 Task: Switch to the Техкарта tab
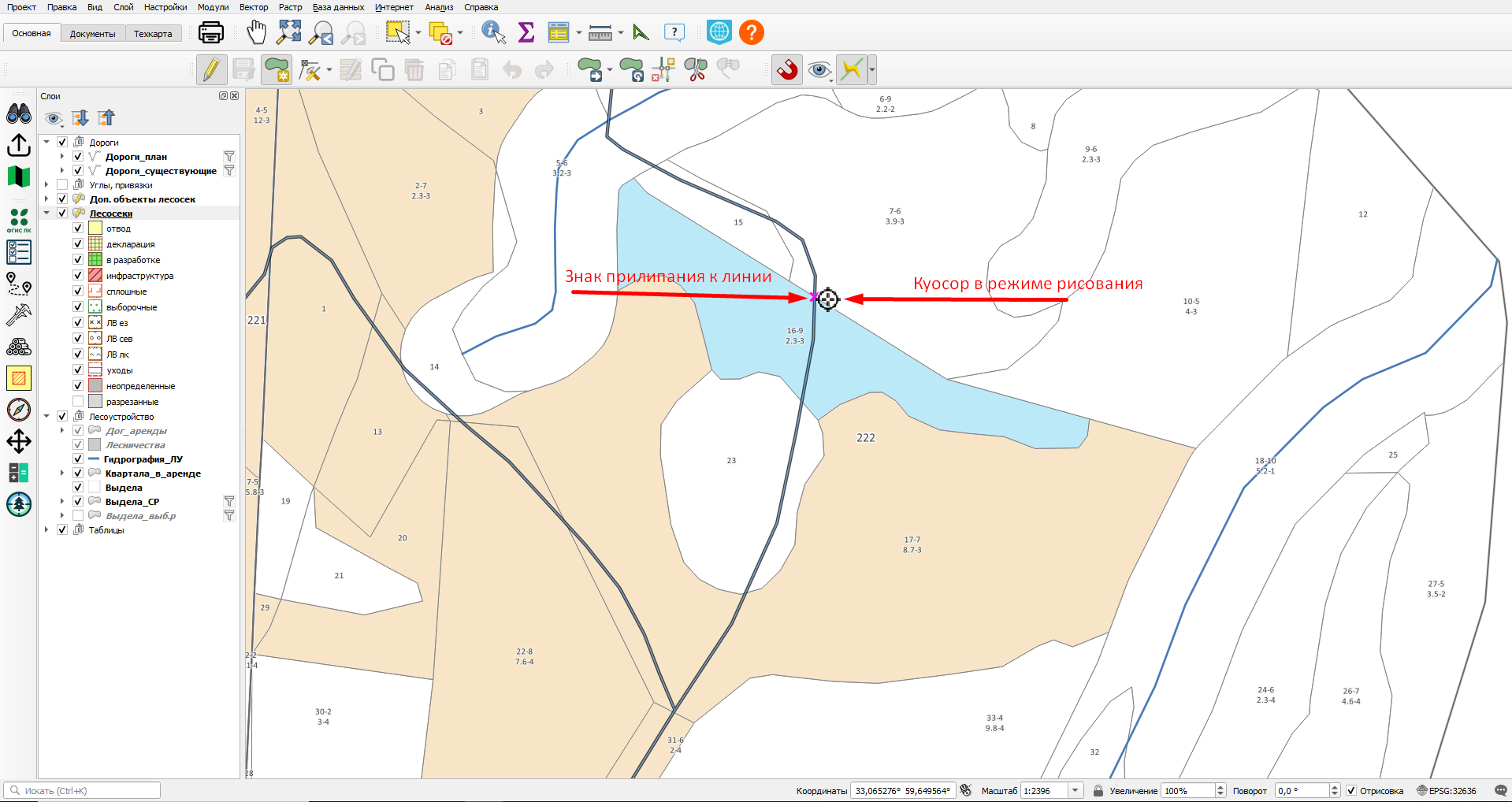point(153,34)
